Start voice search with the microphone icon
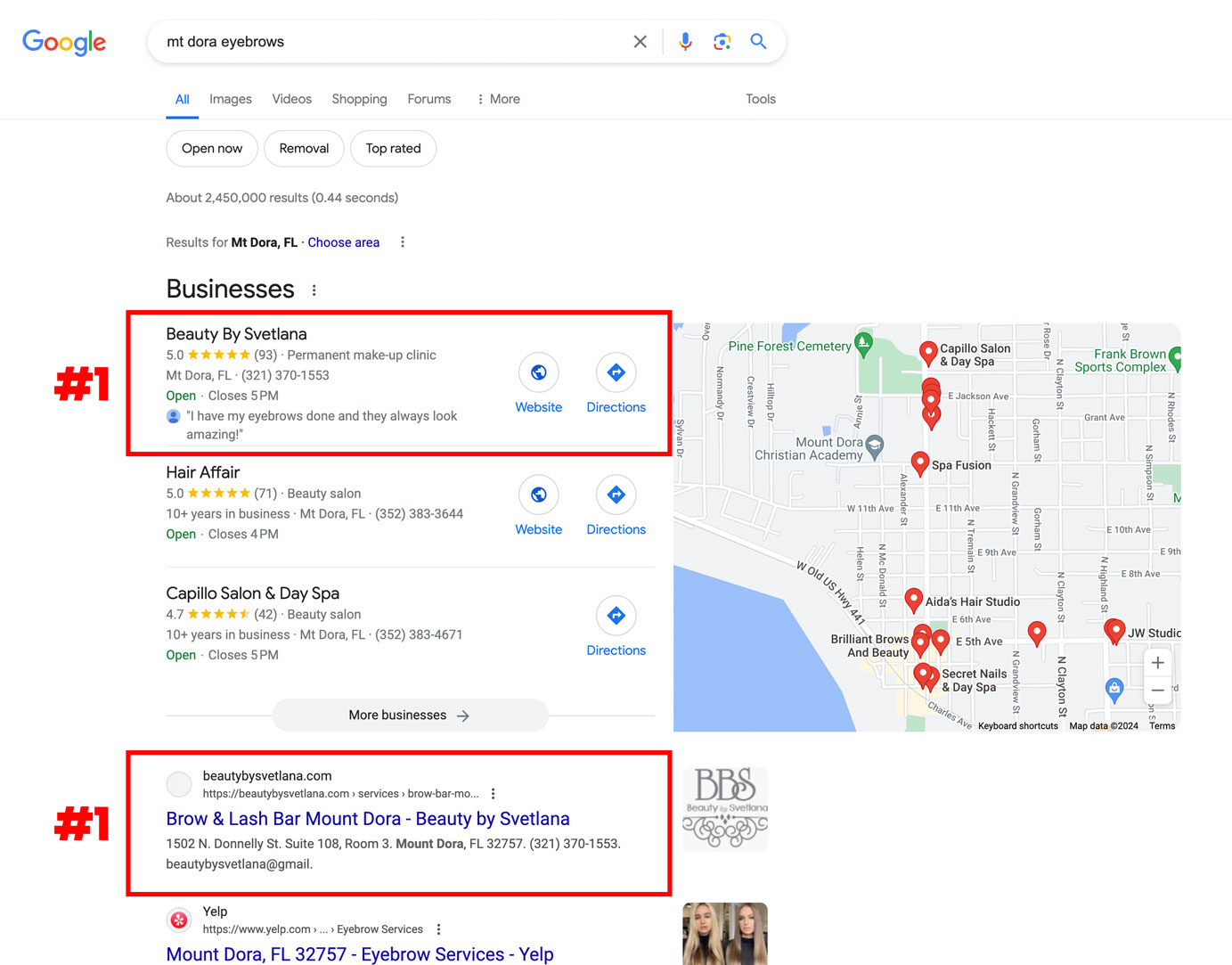 (x=685, y=42)
